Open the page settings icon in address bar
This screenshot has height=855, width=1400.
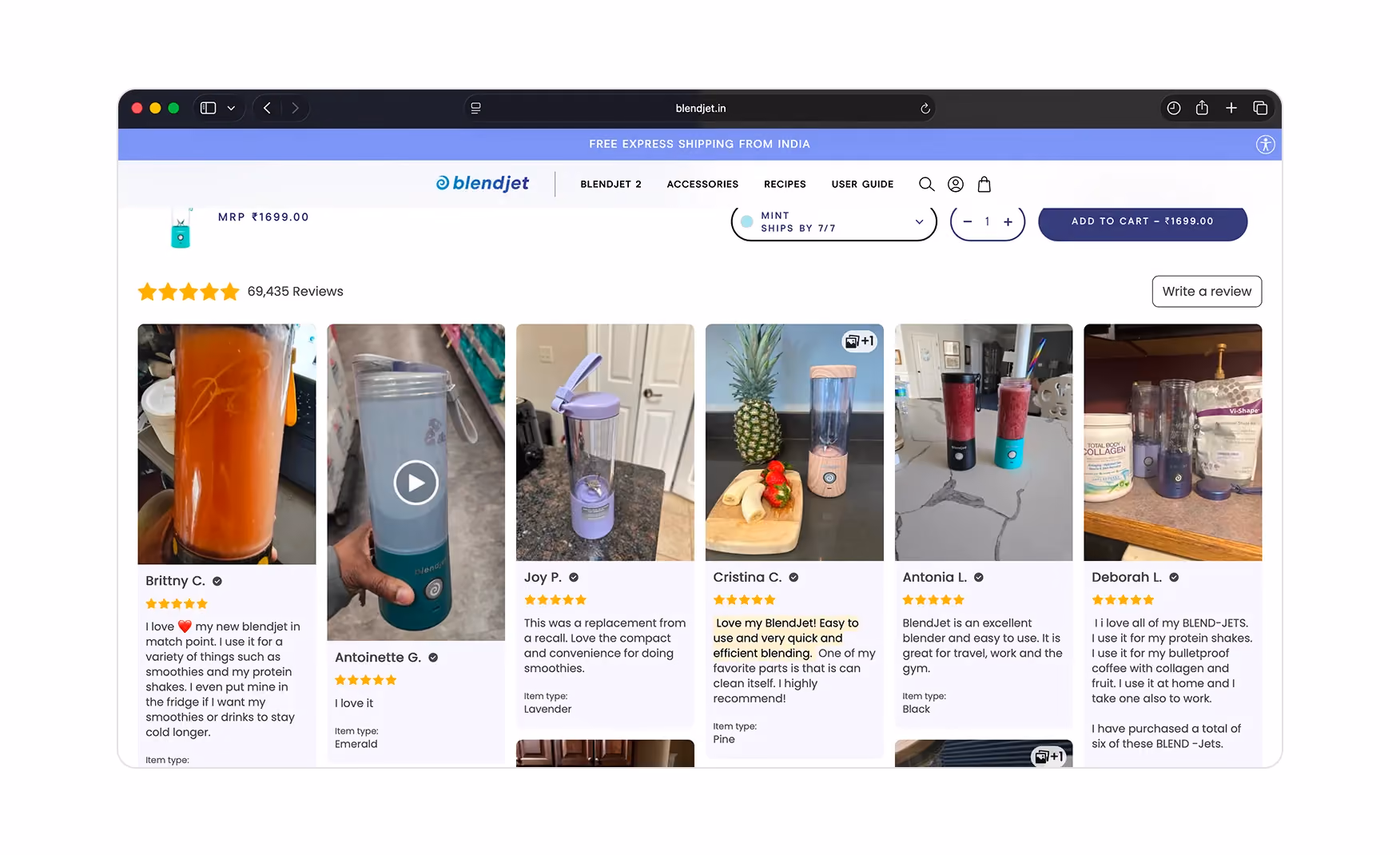tap(475, 108)
